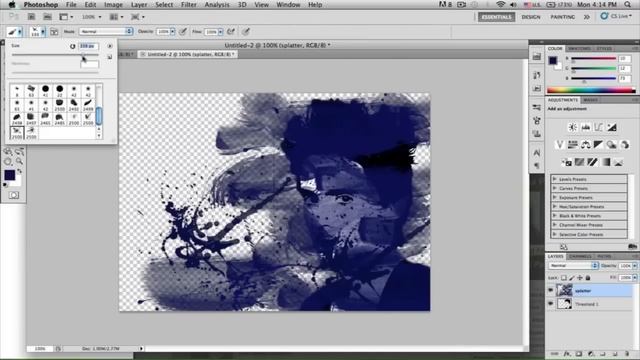Image resolution: width=640 pixels, height=360 pixels.
Task: Toggle the Brush panel button in options bar
Action: click(x=54, y=31)
